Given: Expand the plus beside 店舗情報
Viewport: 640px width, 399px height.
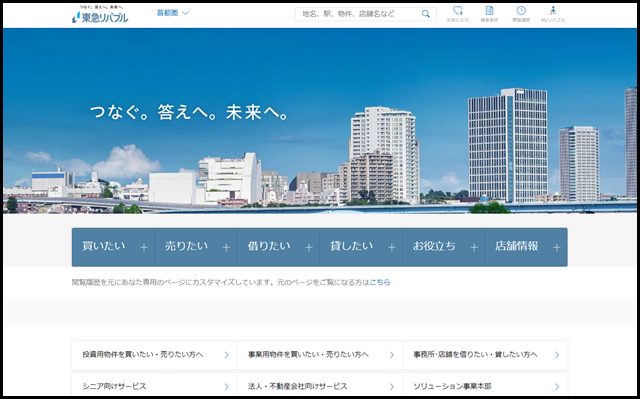Looking at the screenshot, I should pyautogui.click(x=557, y=247).
